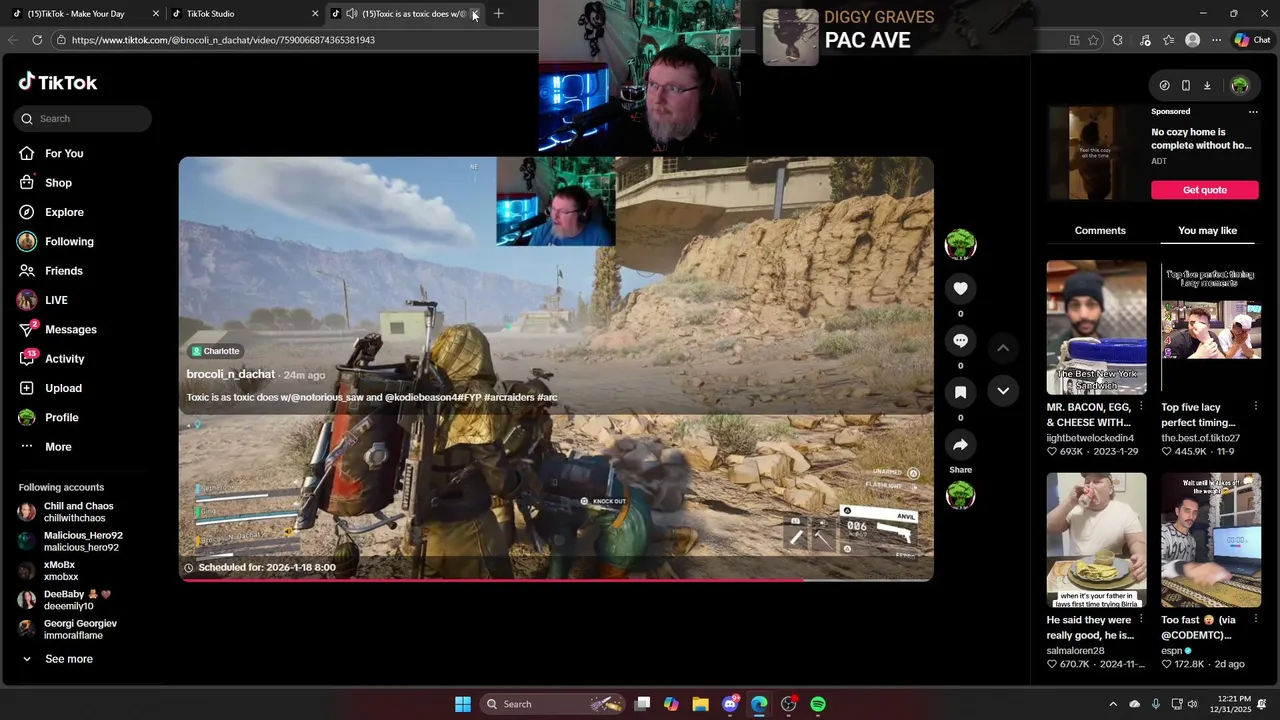Like the video with heart icon

point(960,288)
